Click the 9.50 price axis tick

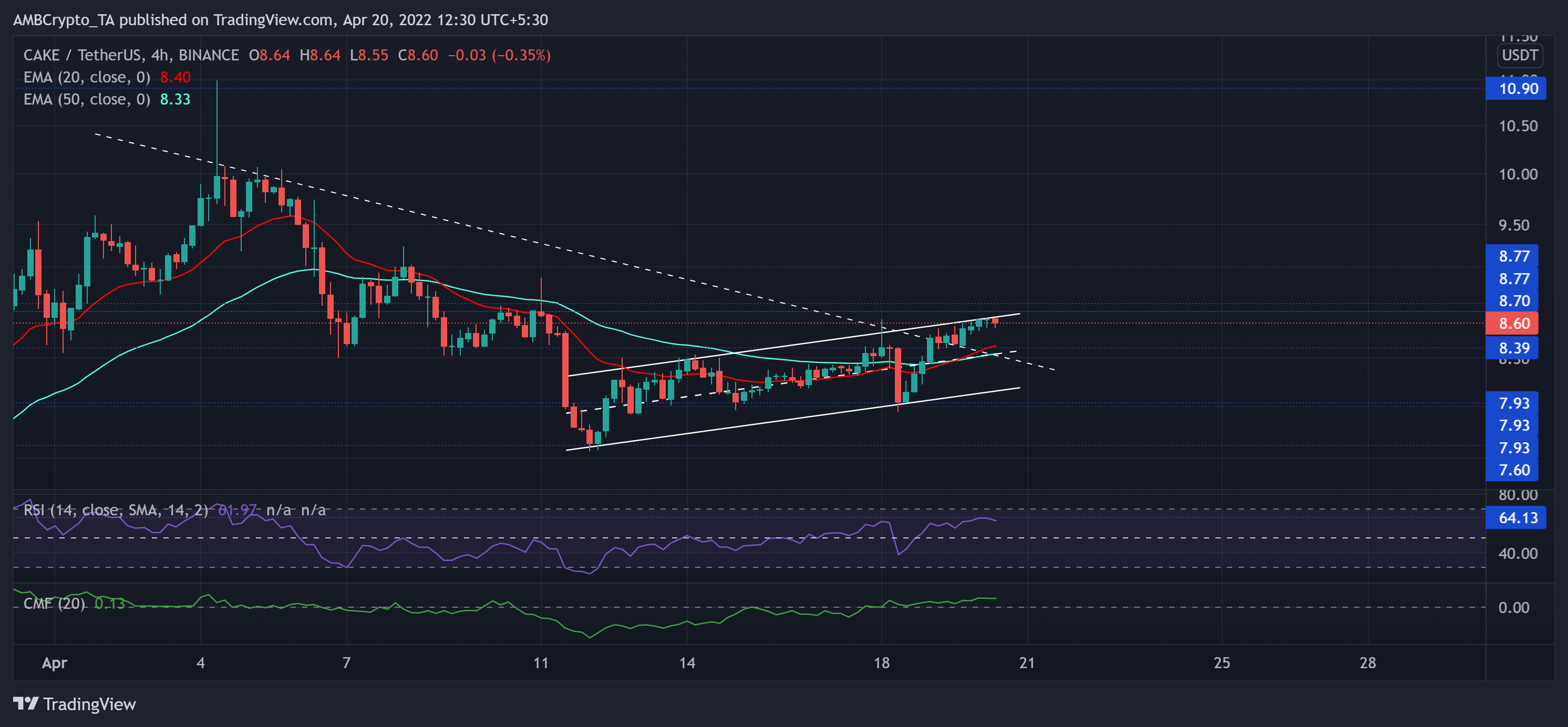1514,225
